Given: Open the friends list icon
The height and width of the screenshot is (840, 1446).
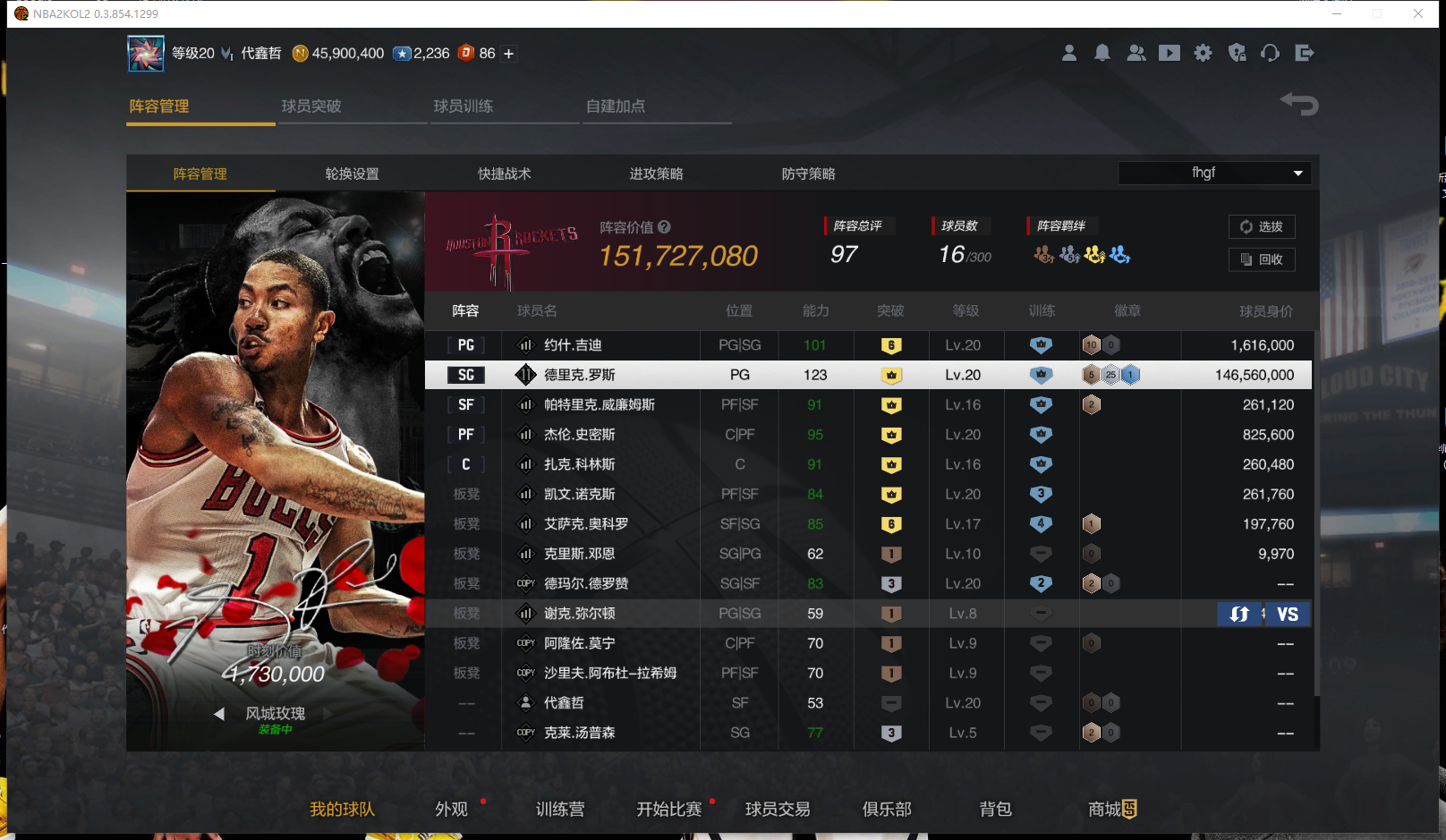Looking at the screenshot, I should tap(1136, 54).
